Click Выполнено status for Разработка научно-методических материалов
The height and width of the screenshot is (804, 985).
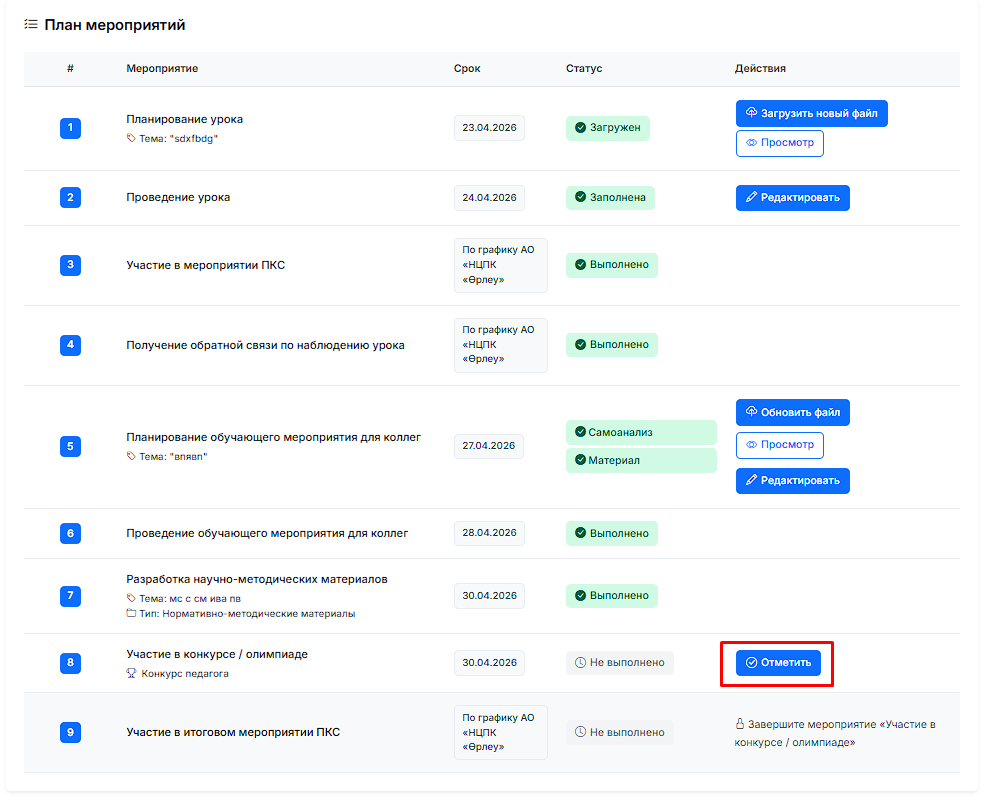(x=612, y=595)
